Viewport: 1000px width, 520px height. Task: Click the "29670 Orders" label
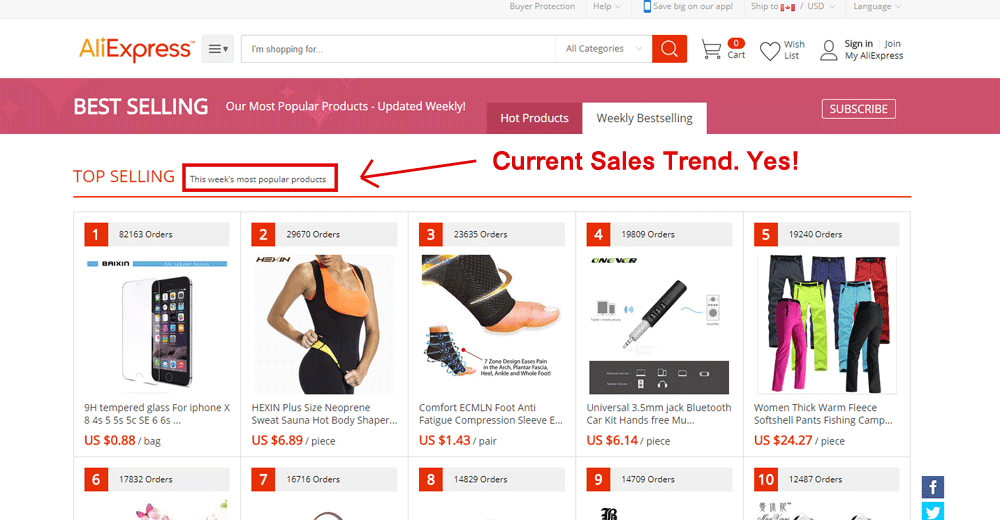point(313,234)
